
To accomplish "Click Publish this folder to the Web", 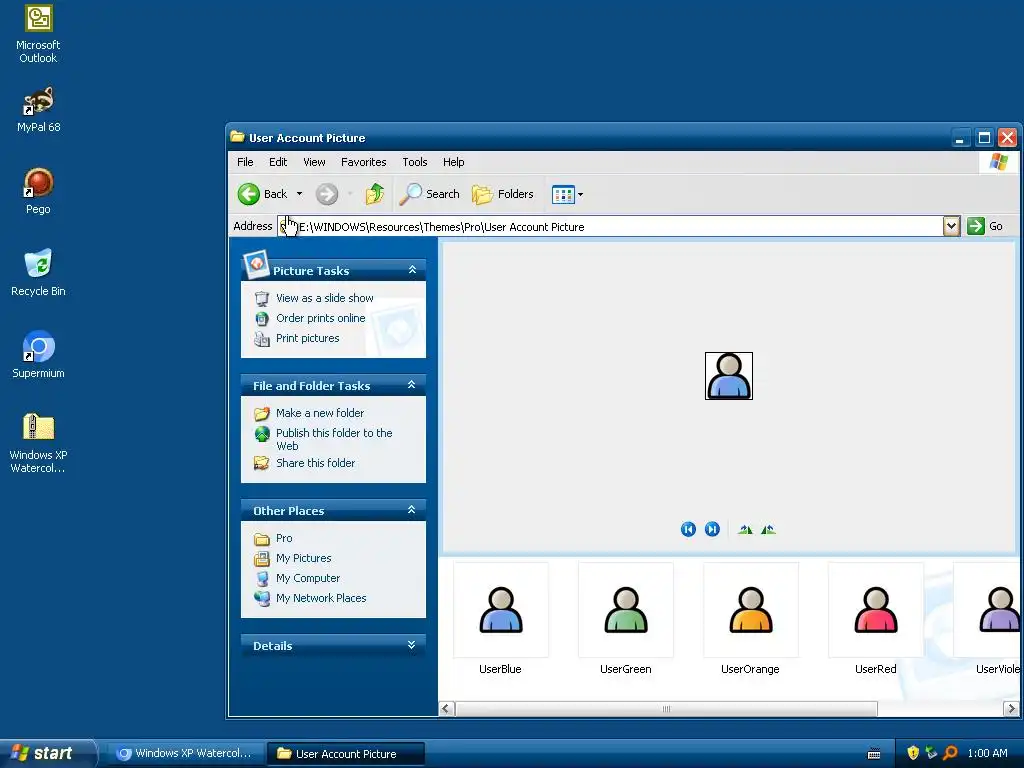I will [334, 439].
